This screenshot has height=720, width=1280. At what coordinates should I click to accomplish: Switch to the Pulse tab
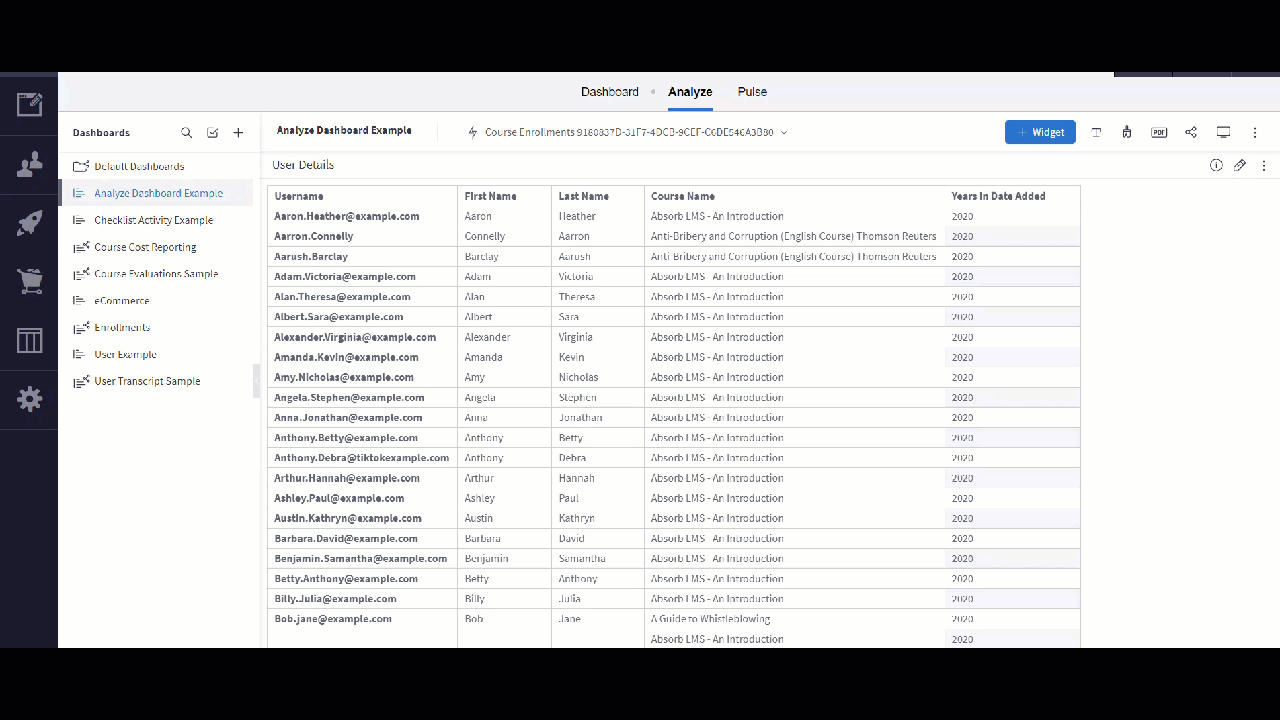tap(752, 92)
